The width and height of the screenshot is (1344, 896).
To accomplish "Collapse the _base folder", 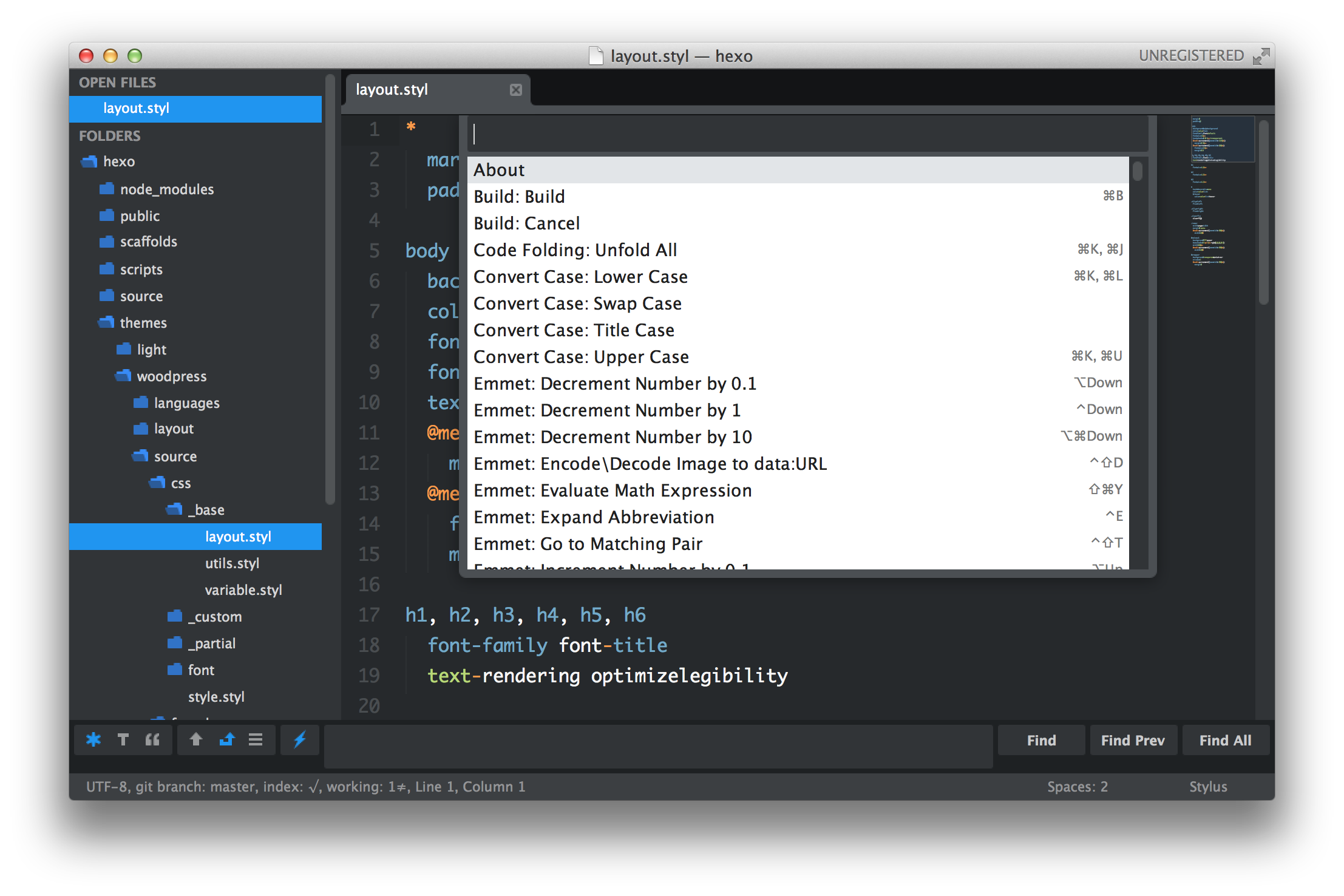I will click(x=174, y=509).
